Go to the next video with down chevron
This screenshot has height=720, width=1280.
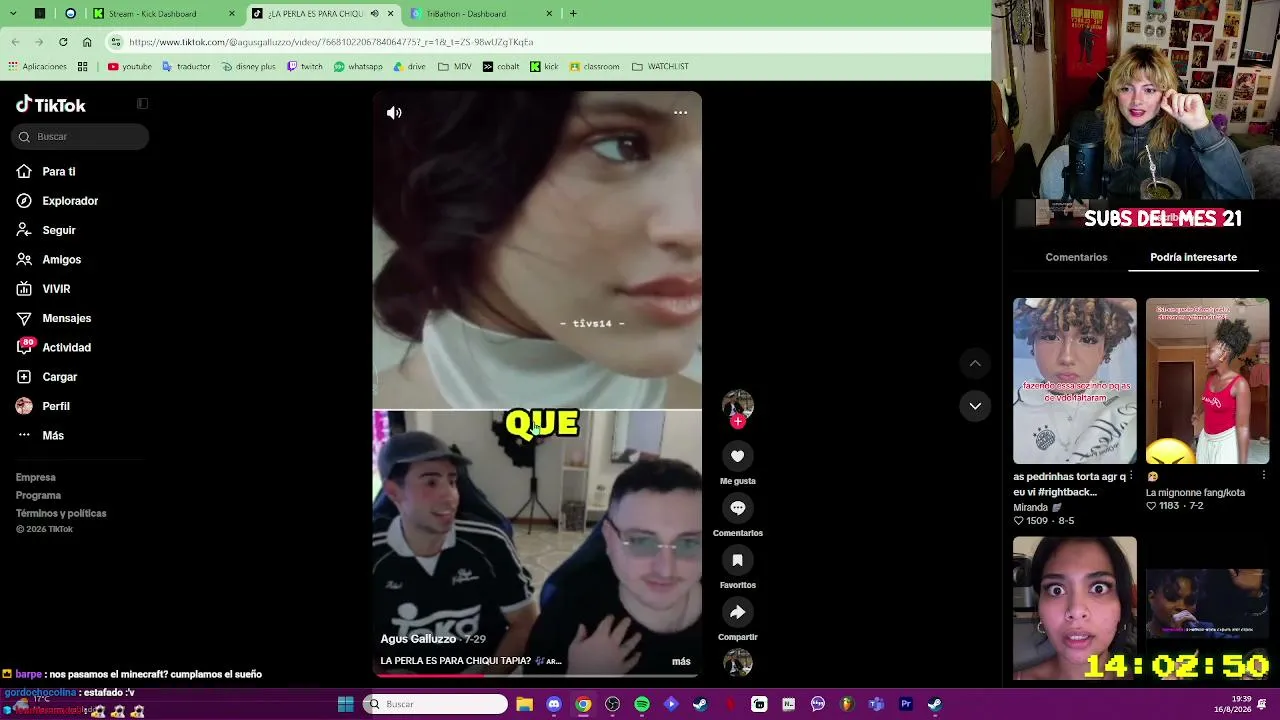975,406
